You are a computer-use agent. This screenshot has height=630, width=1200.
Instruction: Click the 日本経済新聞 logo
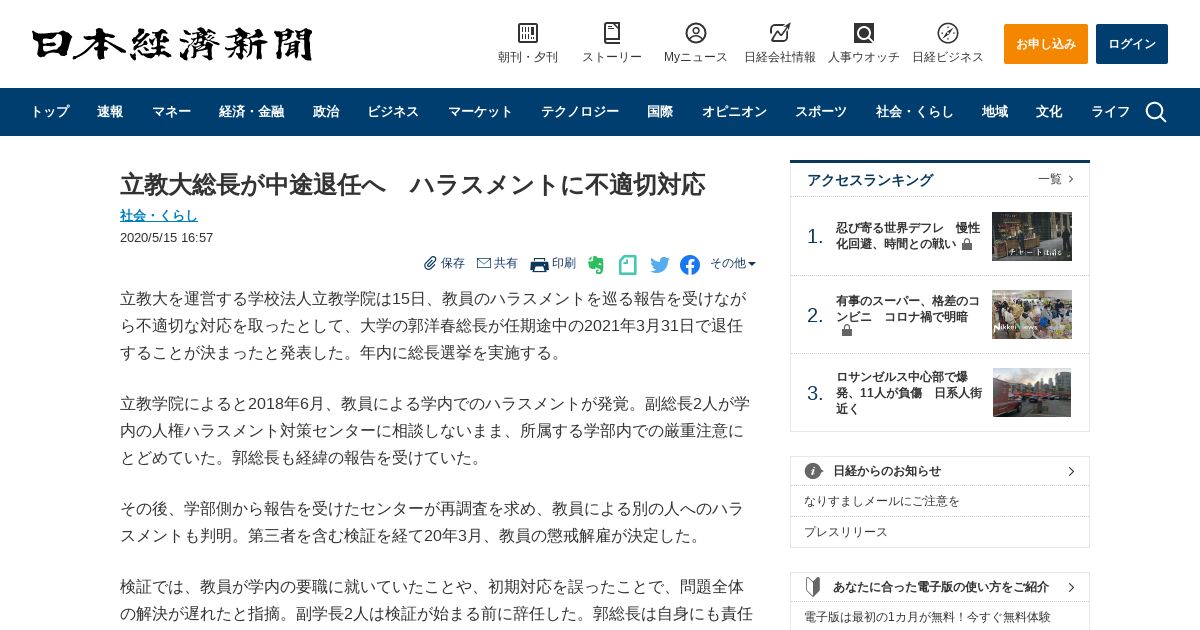pyautogui.click(x=172, y=44)
